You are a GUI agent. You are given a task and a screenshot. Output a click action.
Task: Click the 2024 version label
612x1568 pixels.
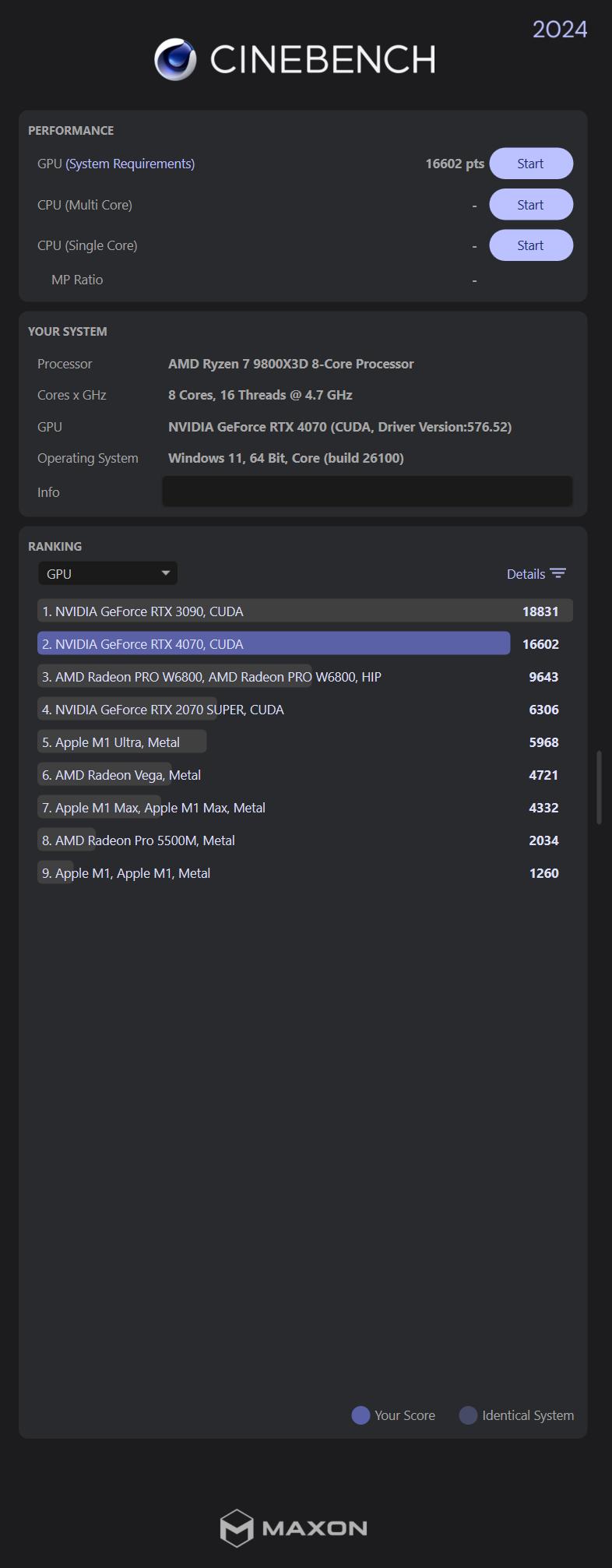click(x=560, y=30)
